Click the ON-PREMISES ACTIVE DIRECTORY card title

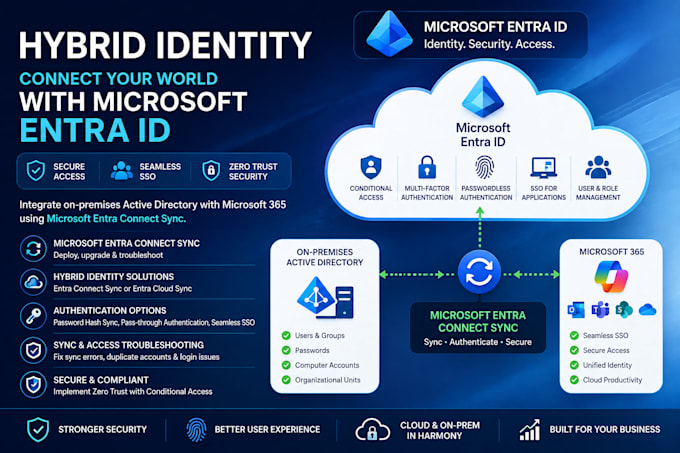click(324, 257)
